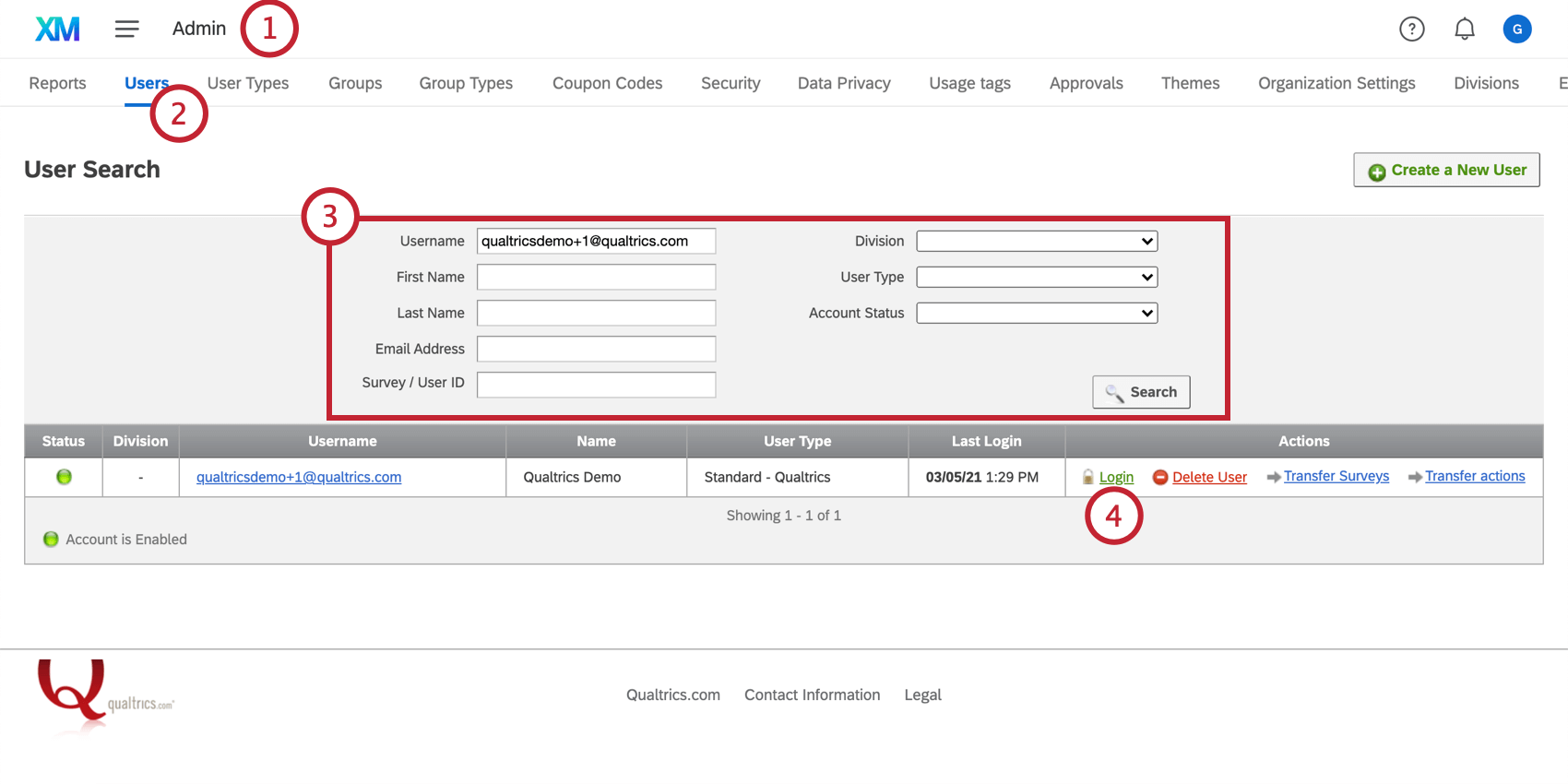1568x784 pixels.
Task: Focus the First Name input field
Action: 596,277
